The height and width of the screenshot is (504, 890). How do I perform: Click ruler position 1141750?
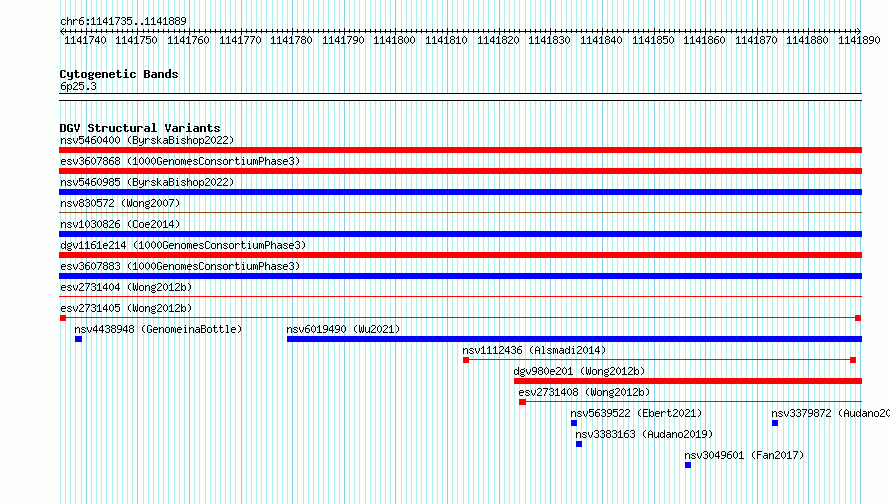(x=136, y=40)
